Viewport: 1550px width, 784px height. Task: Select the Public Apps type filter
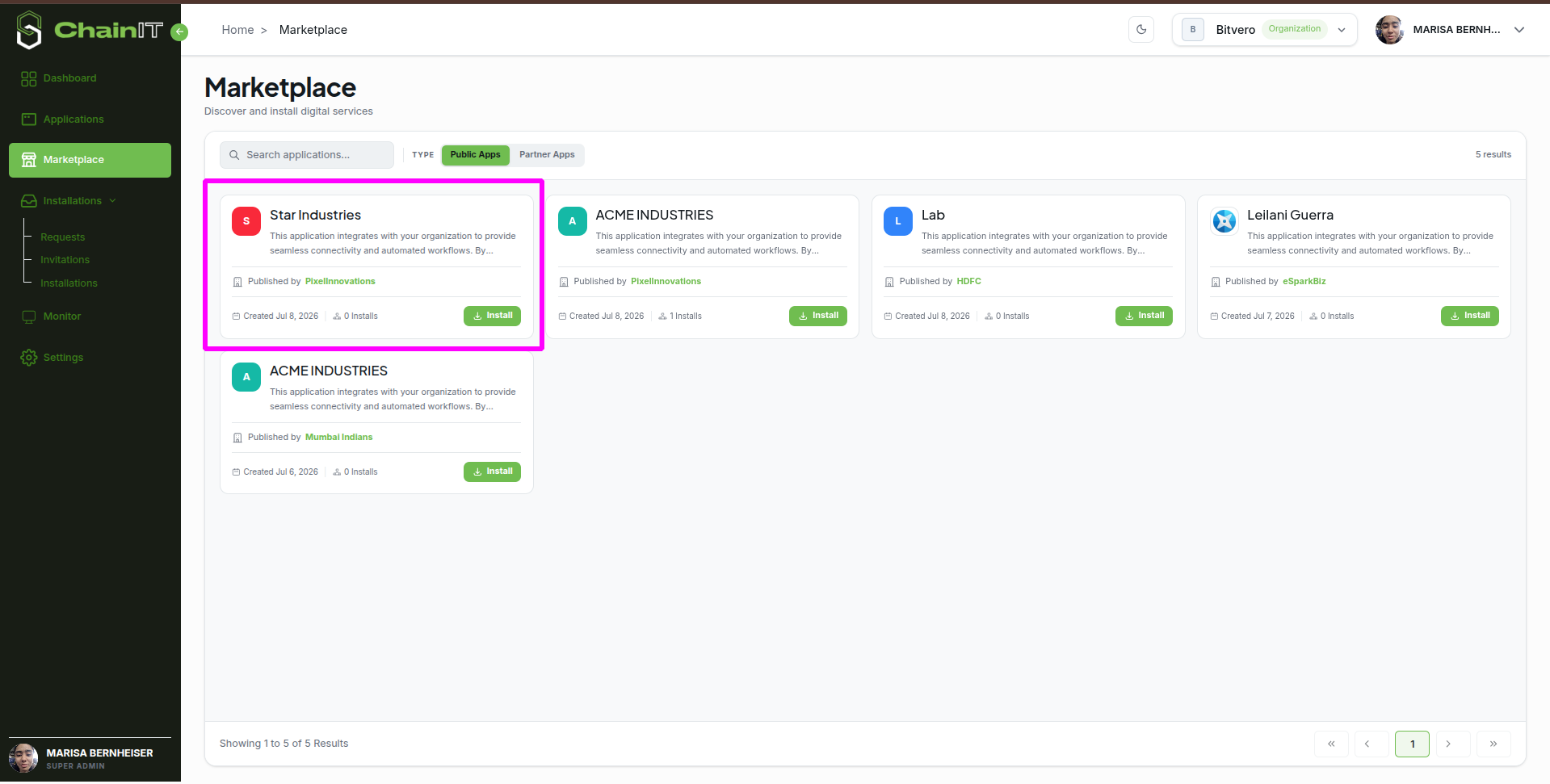click(x=475, y=155)
